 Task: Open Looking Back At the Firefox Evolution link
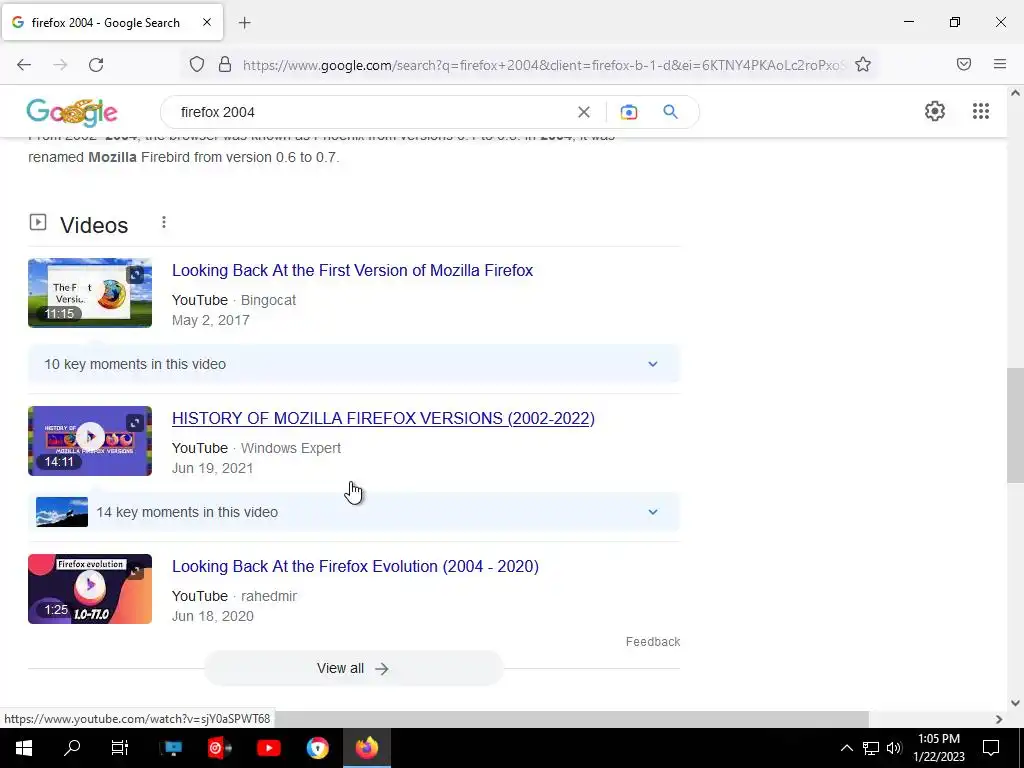[x=355, y=566]
